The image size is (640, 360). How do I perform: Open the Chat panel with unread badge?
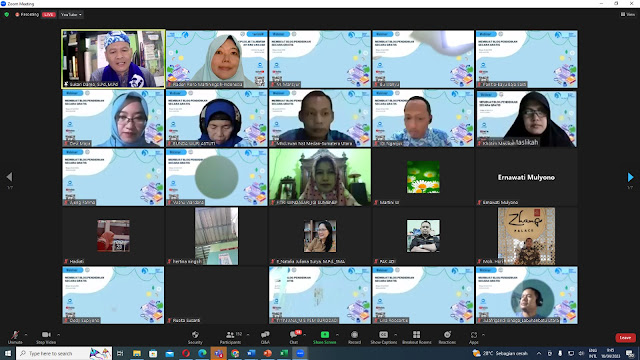click(294, 337)
